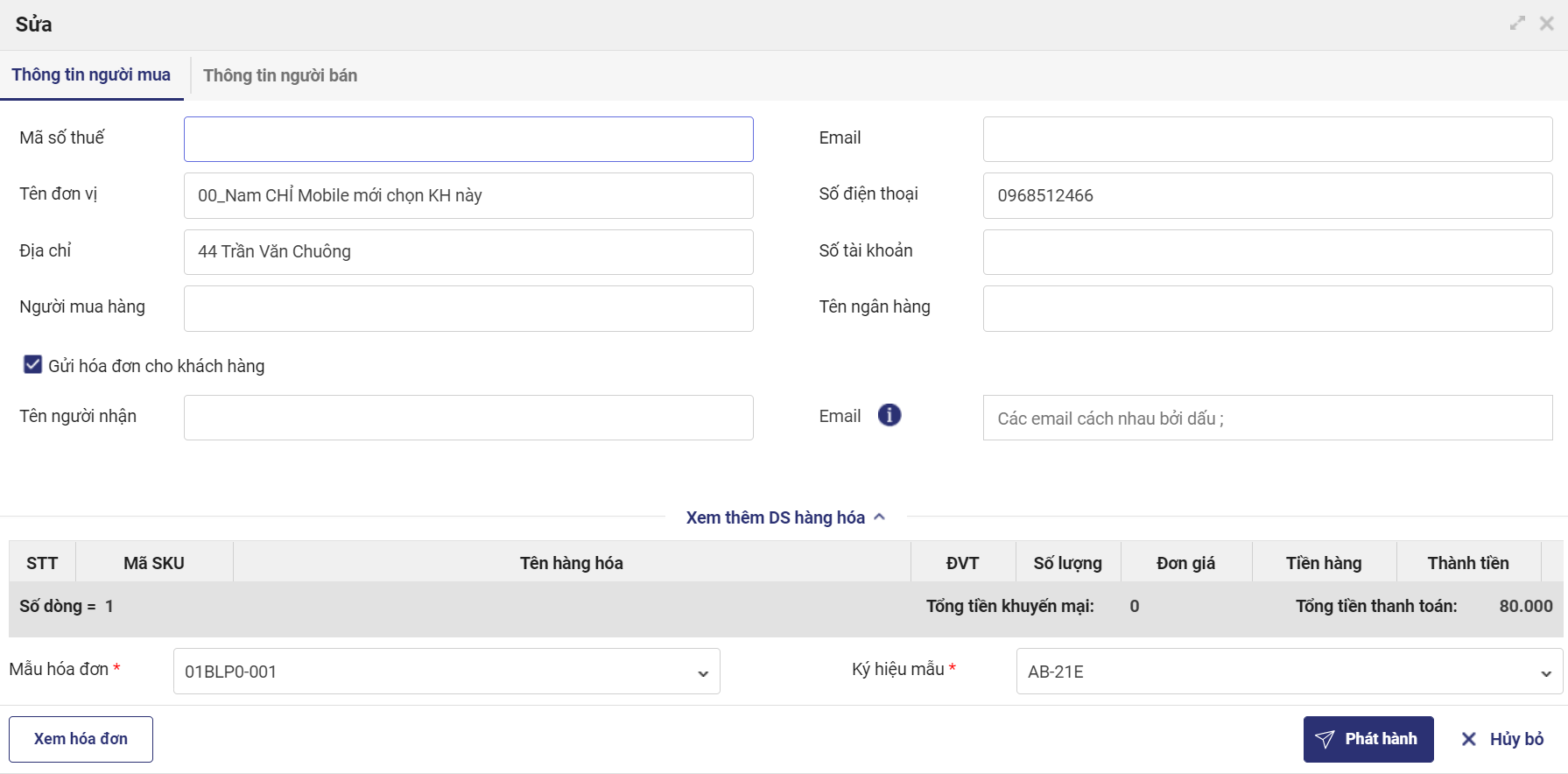
Task: Uncheck Gửi hóa đơn cho khách hàng
Action: pos(33,365)
